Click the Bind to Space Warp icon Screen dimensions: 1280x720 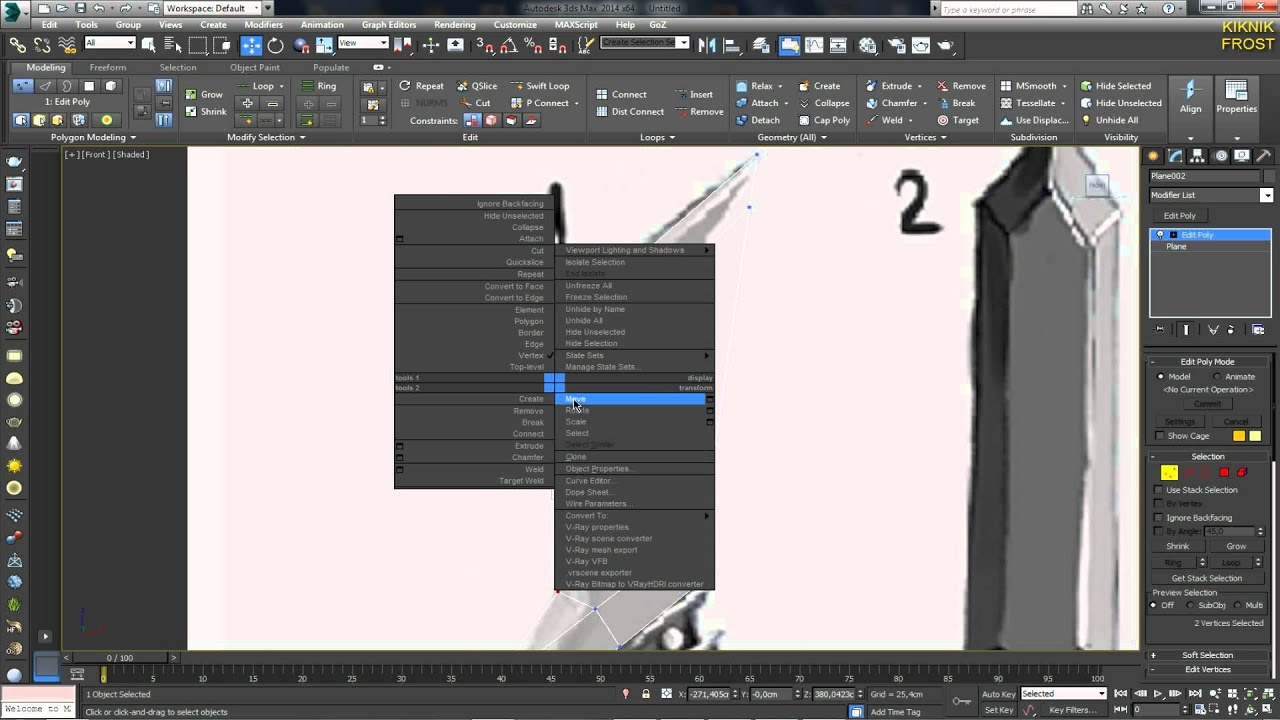click(67, 44)
